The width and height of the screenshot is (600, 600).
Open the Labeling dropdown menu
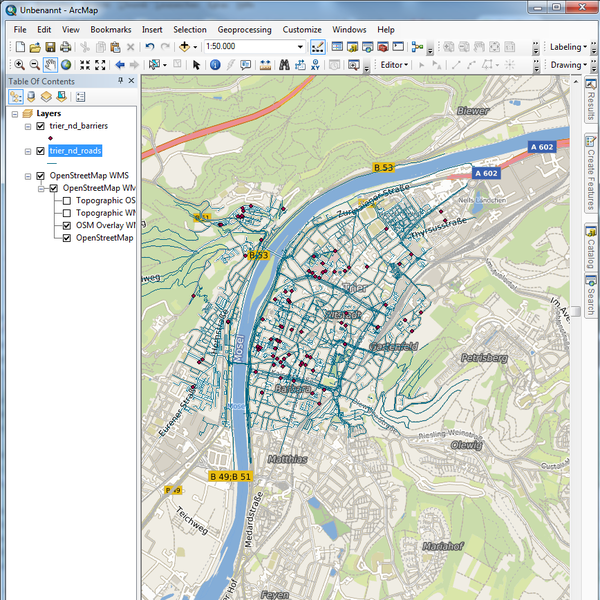(x=568, y=47)
